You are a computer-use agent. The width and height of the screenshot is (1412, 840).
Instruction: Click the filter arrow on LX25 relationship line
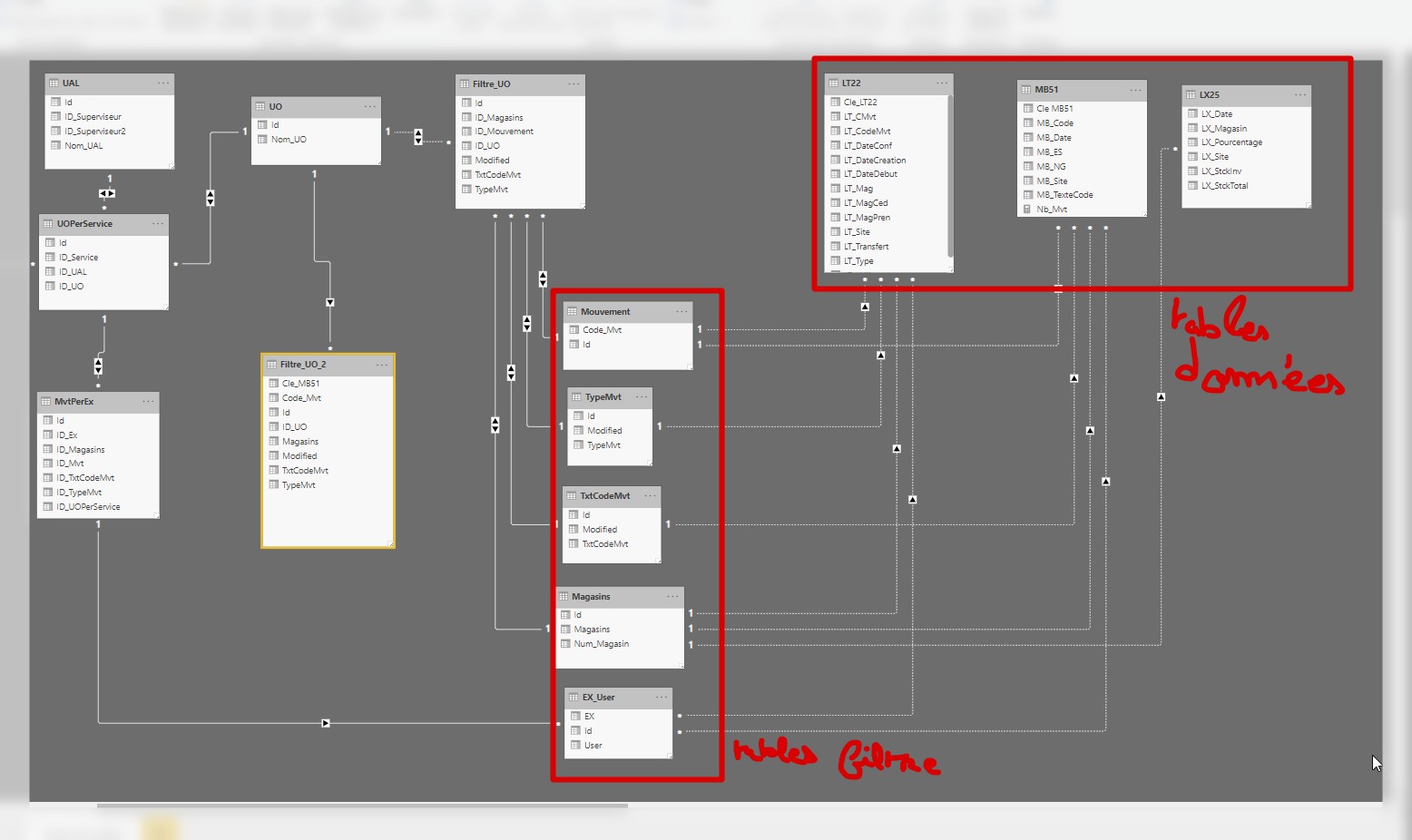coord(1161,396)
